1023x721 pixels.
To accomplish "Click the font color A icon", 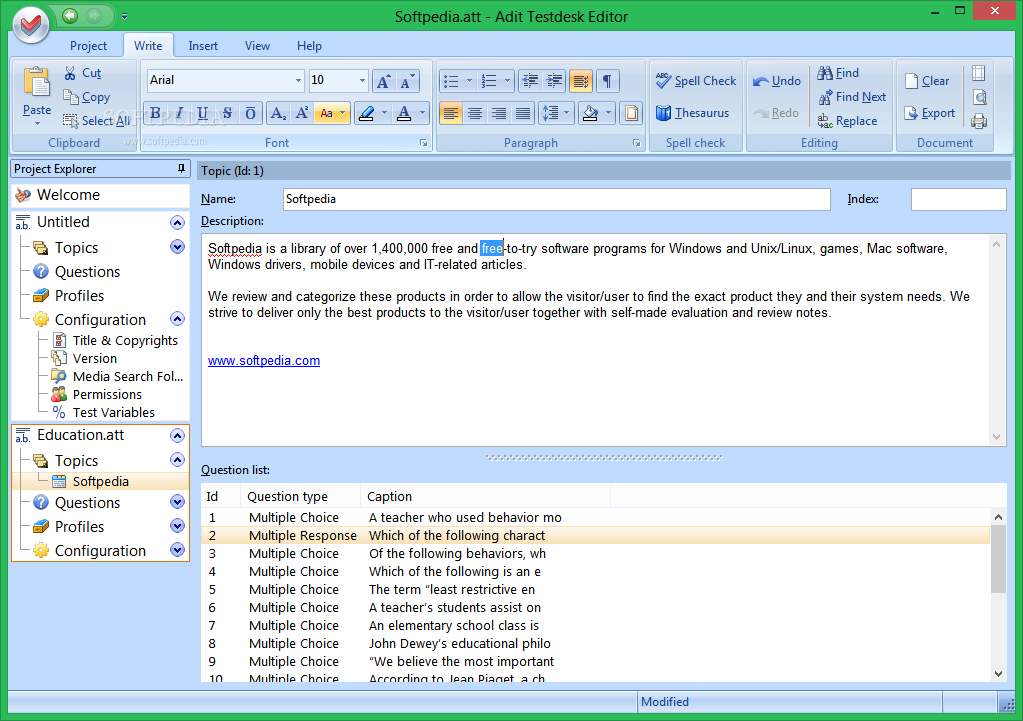I will point(404,114).
